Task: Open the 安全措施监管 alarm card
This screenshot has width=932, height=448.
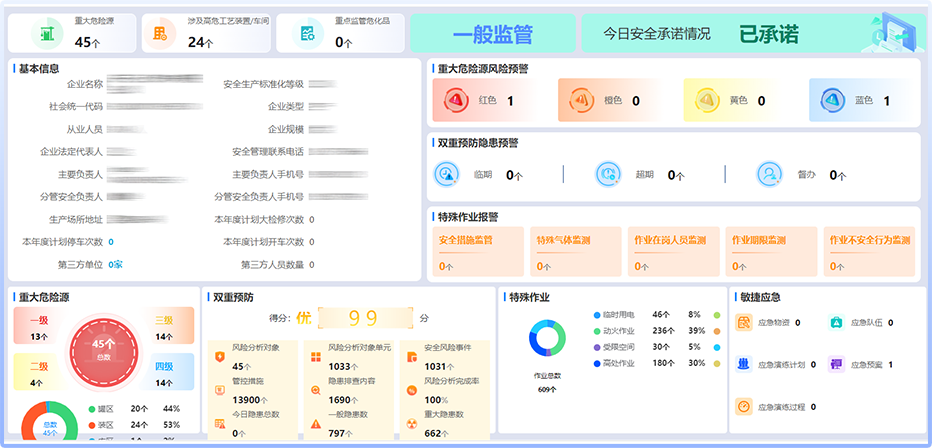Action: click(x=478, y=251)
